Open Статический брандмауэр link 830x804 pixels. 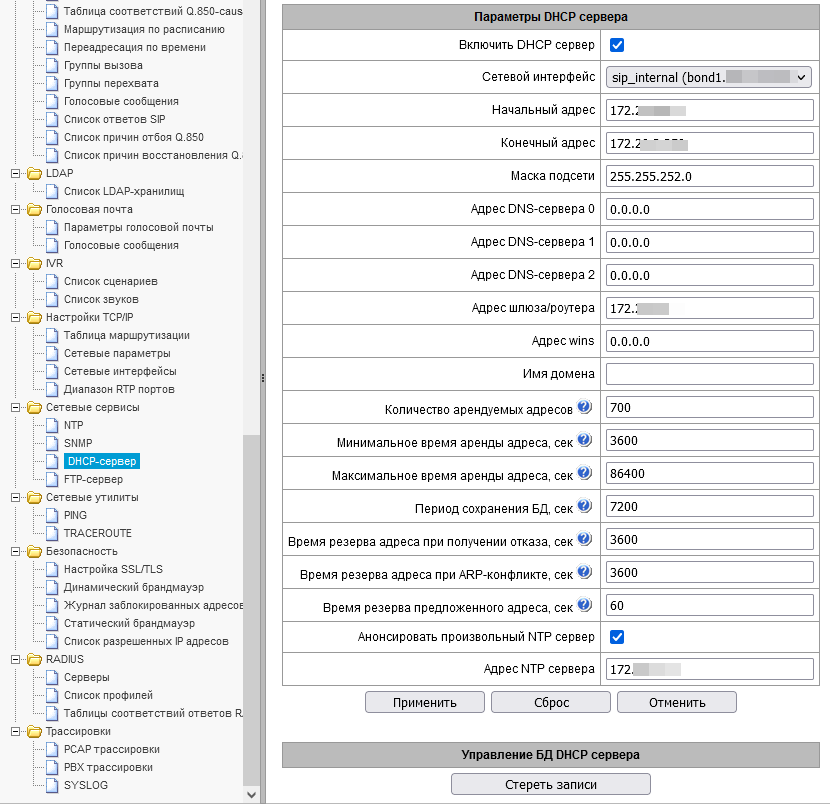129,623
